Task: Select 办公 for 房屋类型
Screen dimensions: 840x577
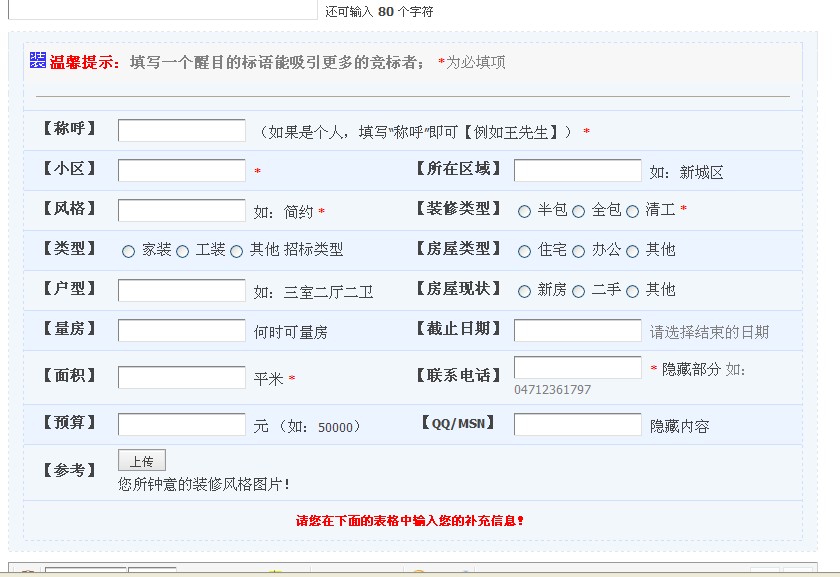Action: [x=578, y=251]
